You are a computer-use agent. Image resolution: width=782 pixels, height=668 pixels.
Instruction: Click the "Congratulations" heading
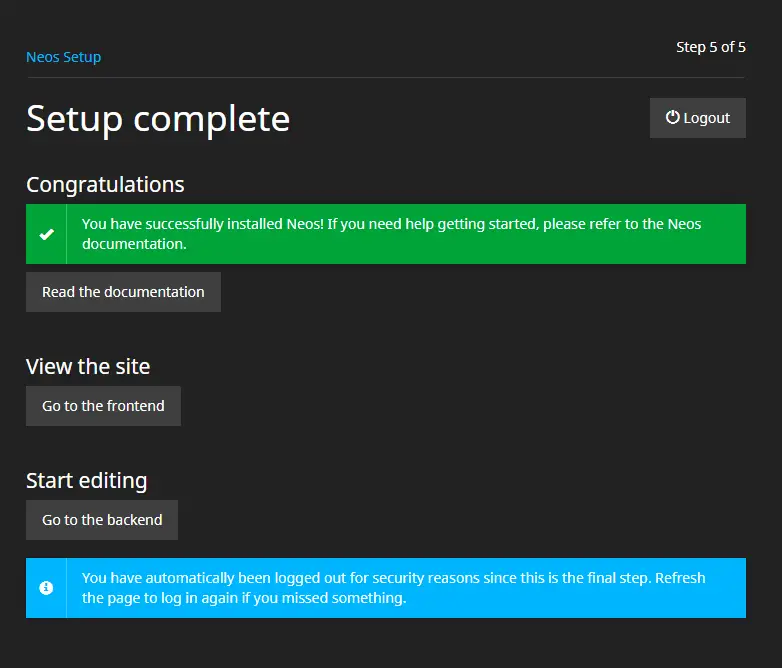pyautogui.click(x=105, y=185)
